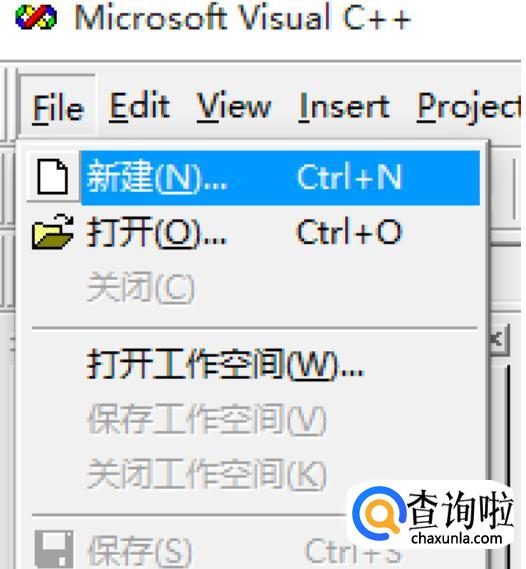Open the Edit menu
Screen dimensions: 526x569
(x=140, y=107)
